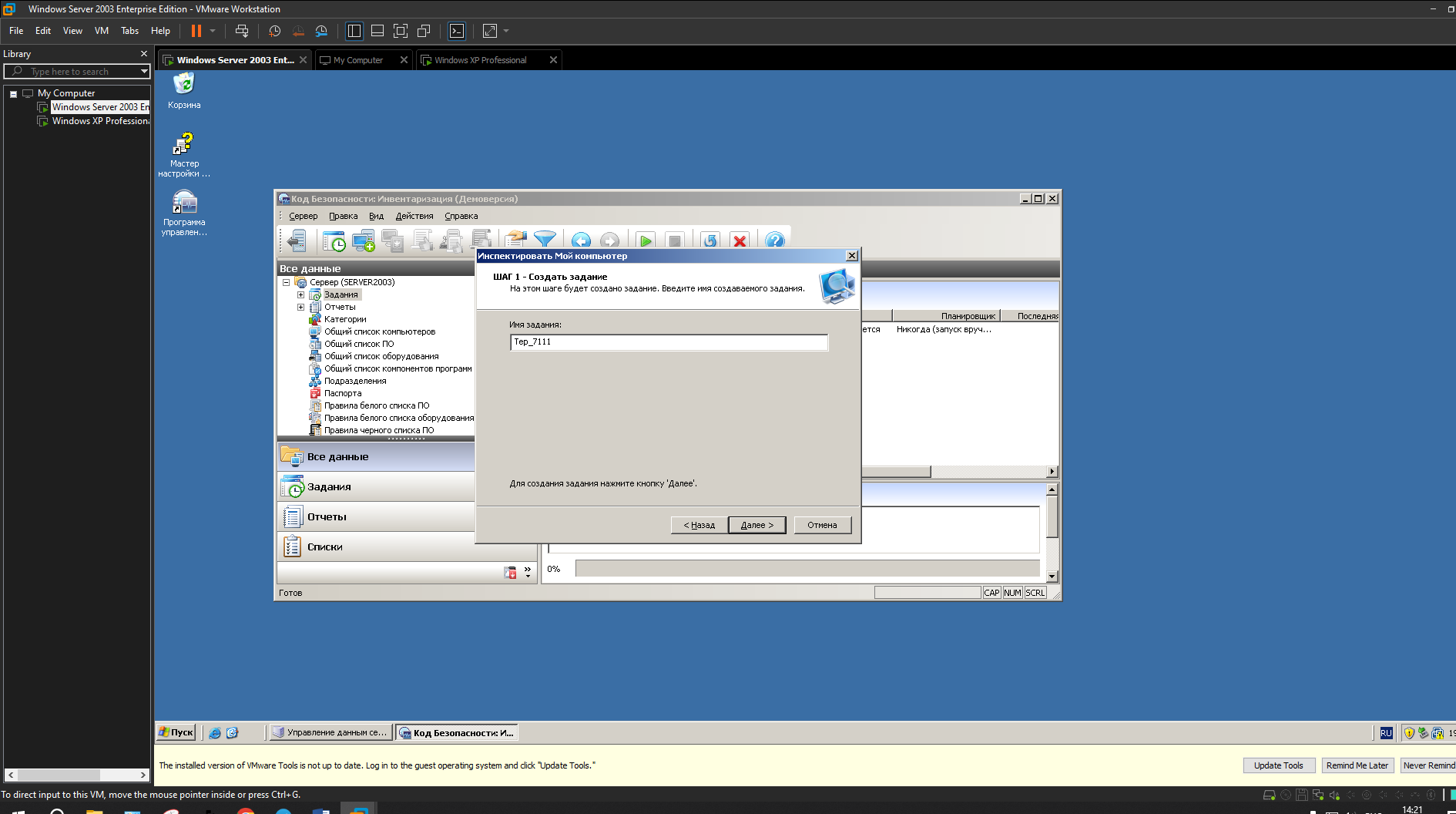Screen dimensions: 1456x814
Task: Click the VMware library search box
Action: pyautogui.click(x=77, y=71)
